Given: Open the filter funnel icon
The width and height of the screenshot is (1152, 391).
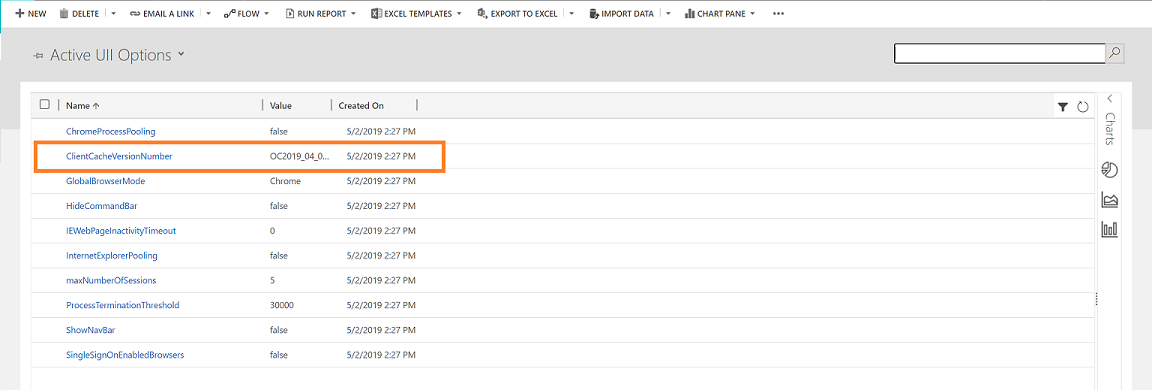Looking at the screenshot, I should point(1062,107).
